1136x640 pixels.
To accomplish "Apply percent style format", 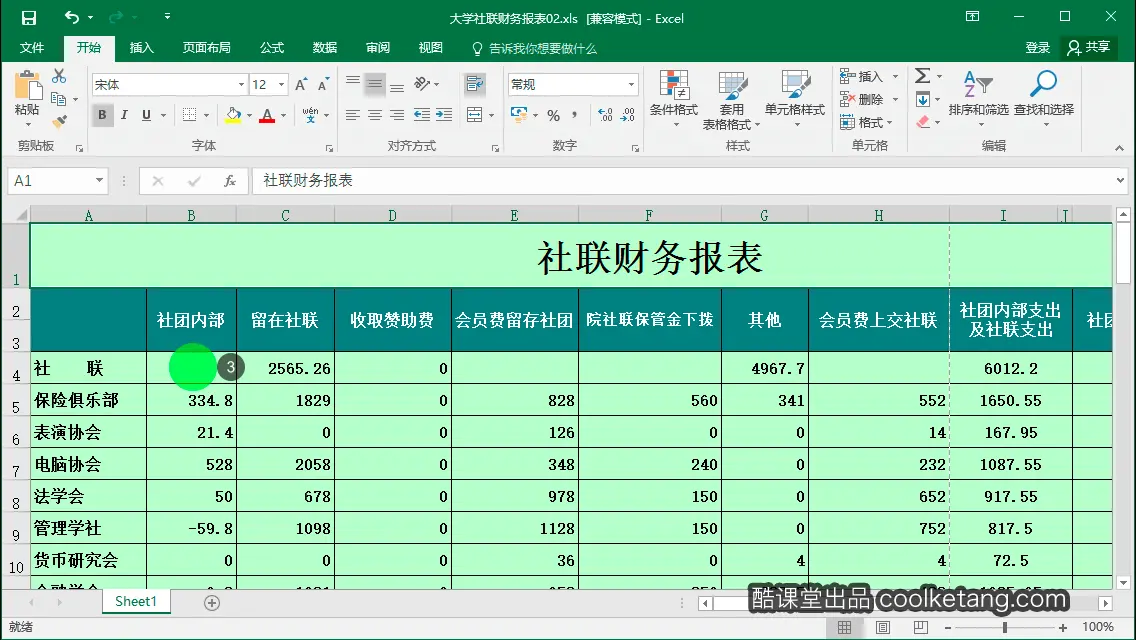I will click(x=554, y=115).
